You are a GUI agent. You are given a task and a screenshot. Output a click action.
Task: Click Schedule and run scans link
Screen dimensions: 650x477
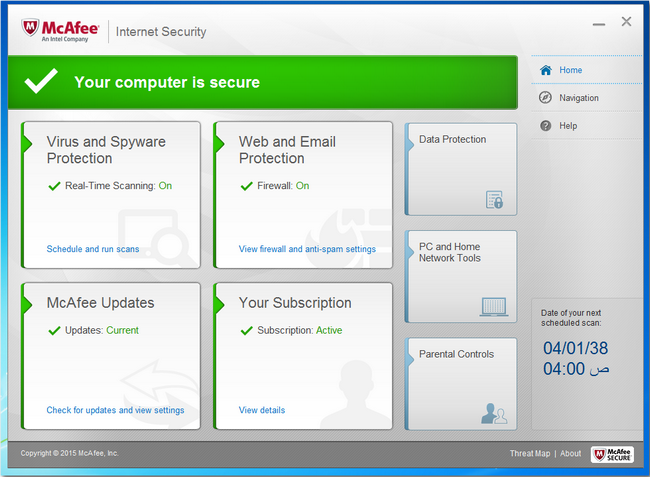(x=93, y=249)
